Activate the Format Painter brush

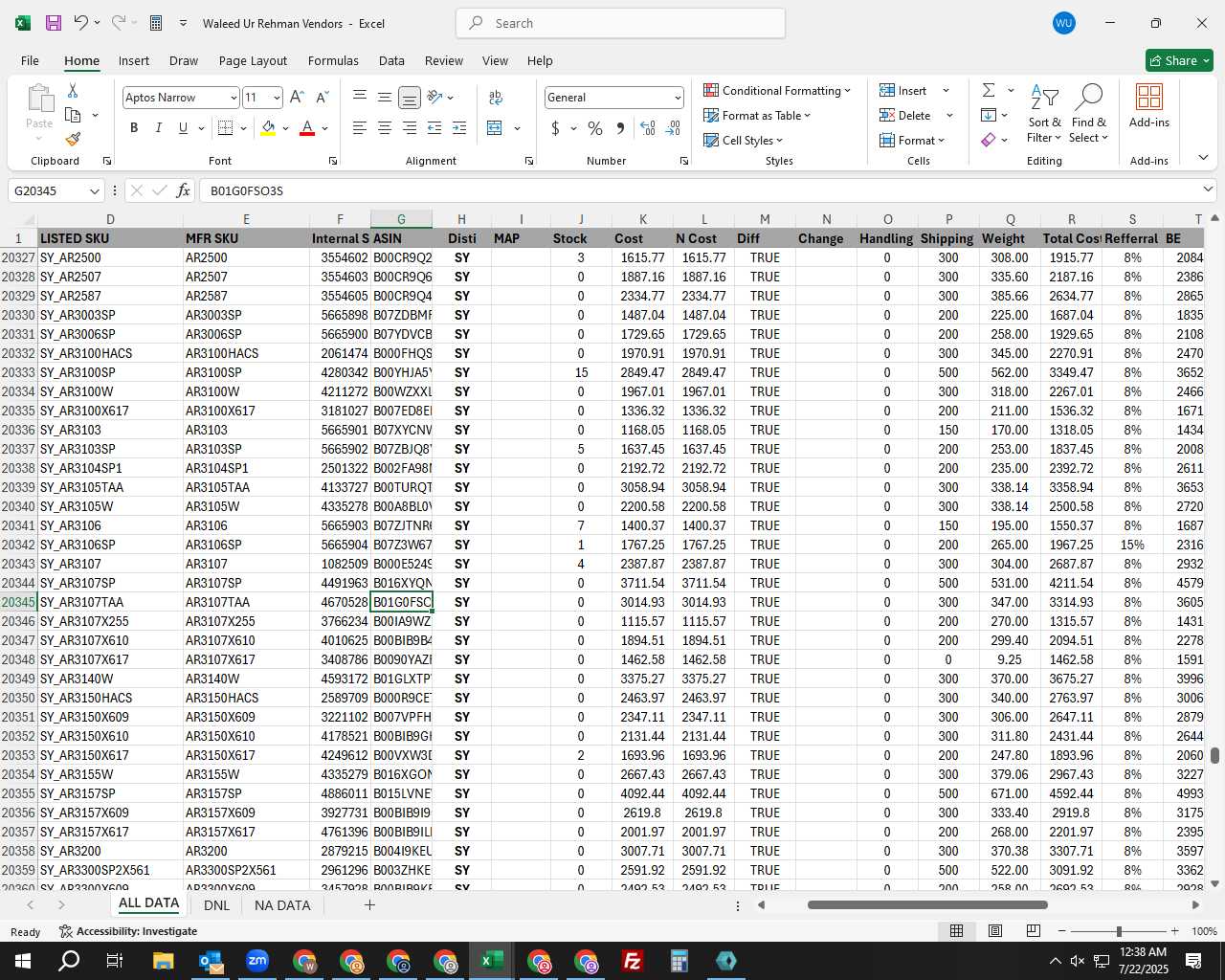coord(73,139)
